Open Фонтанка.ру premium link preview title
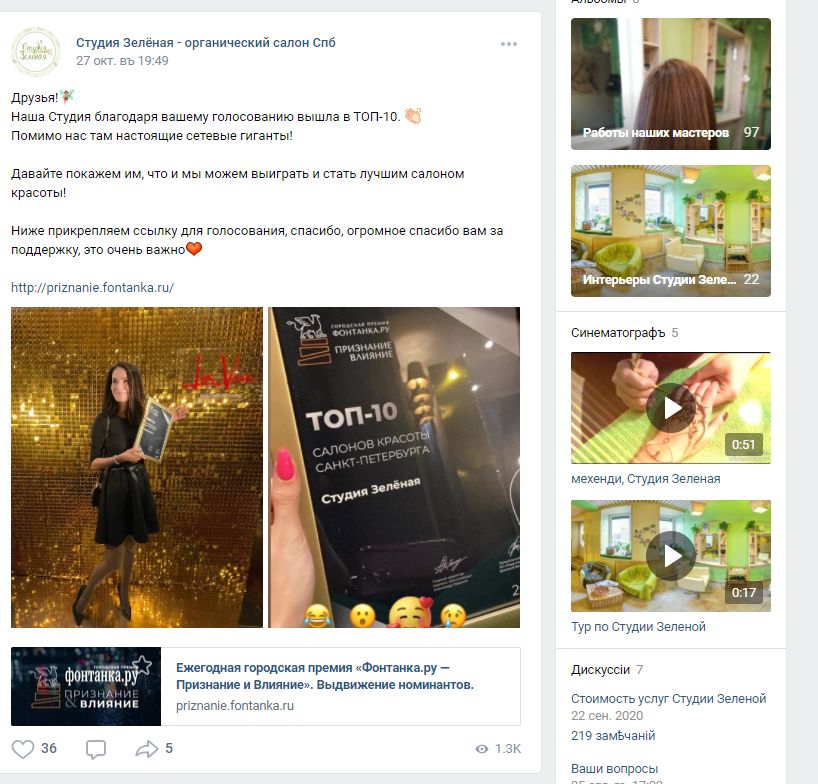The image size is (818, 784). 324,676
